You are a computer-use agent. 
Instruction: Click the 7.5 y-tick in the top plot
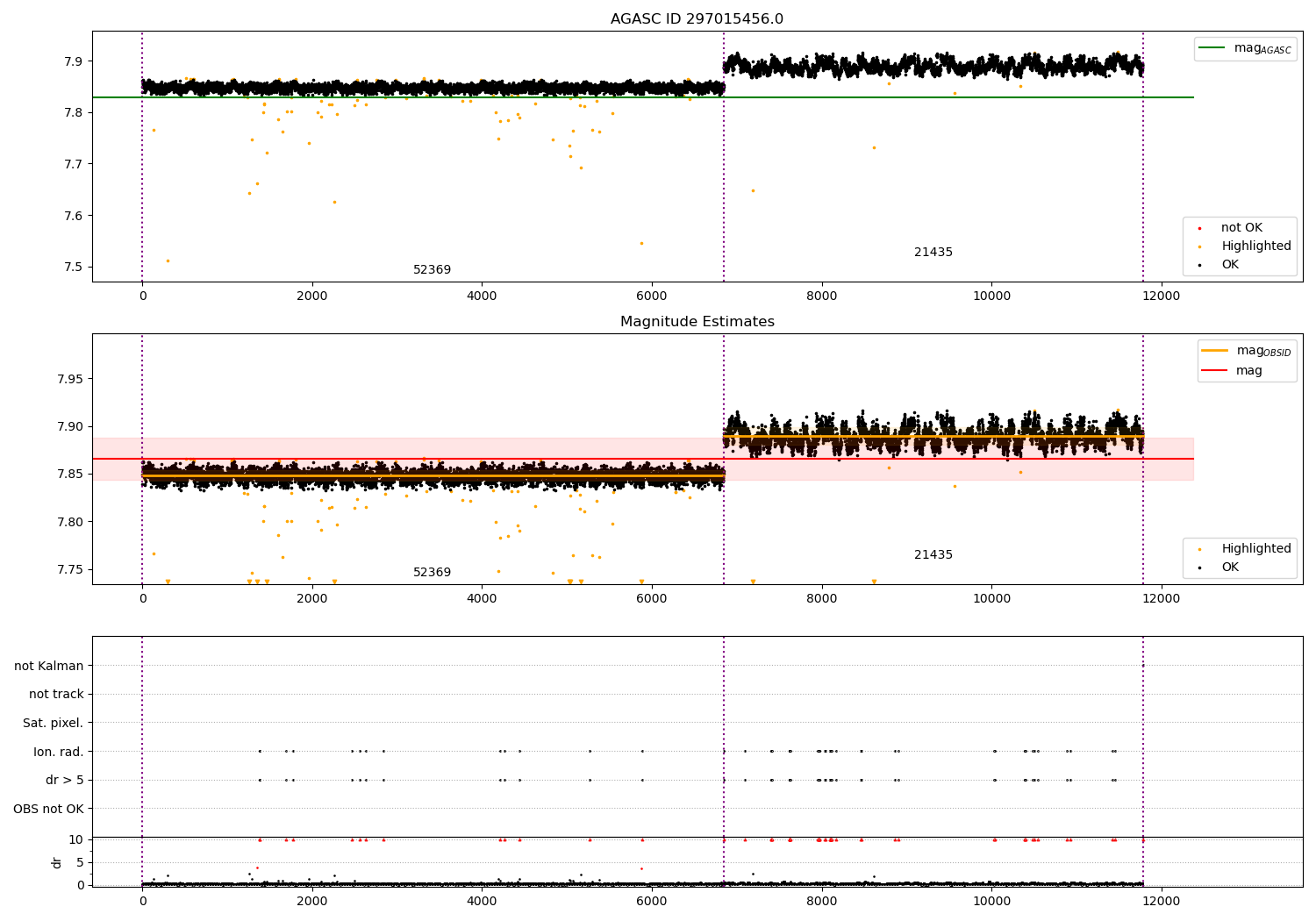tap(74, 268)
